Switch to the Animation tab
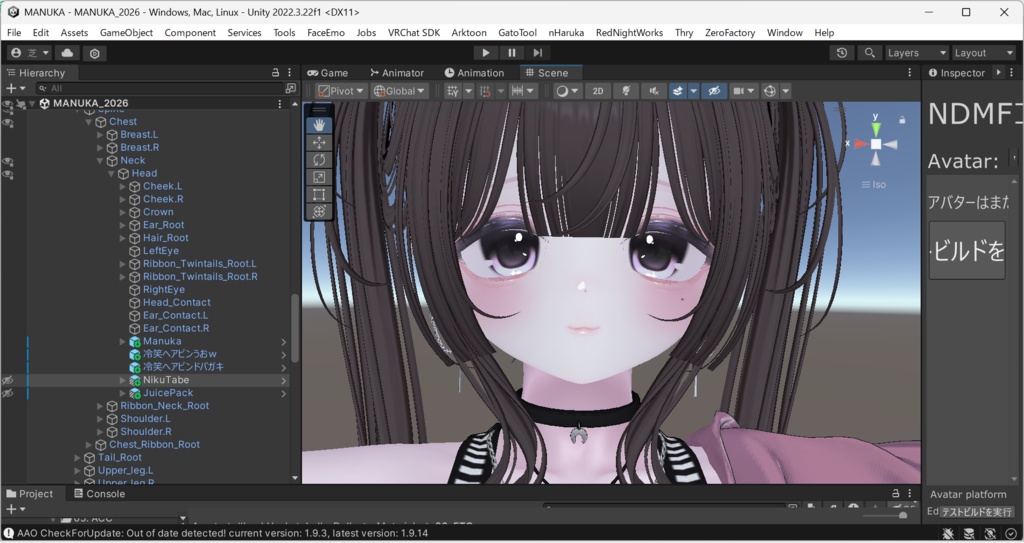1024x543 pixels. [x=474, y=73]
